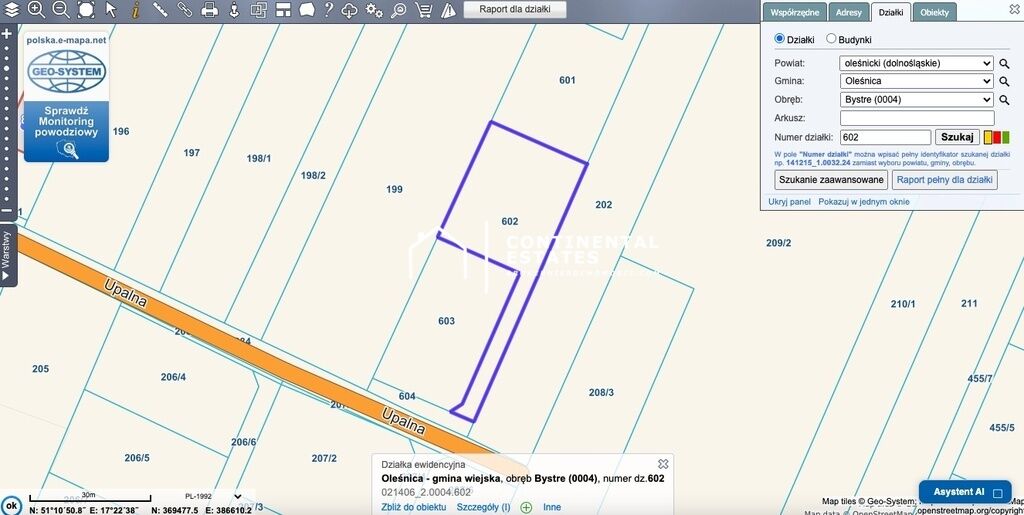Click the zoom out magnifier tool
Image resolution: width=1024 pixels, height=515 pixels.
pos(60,10)
